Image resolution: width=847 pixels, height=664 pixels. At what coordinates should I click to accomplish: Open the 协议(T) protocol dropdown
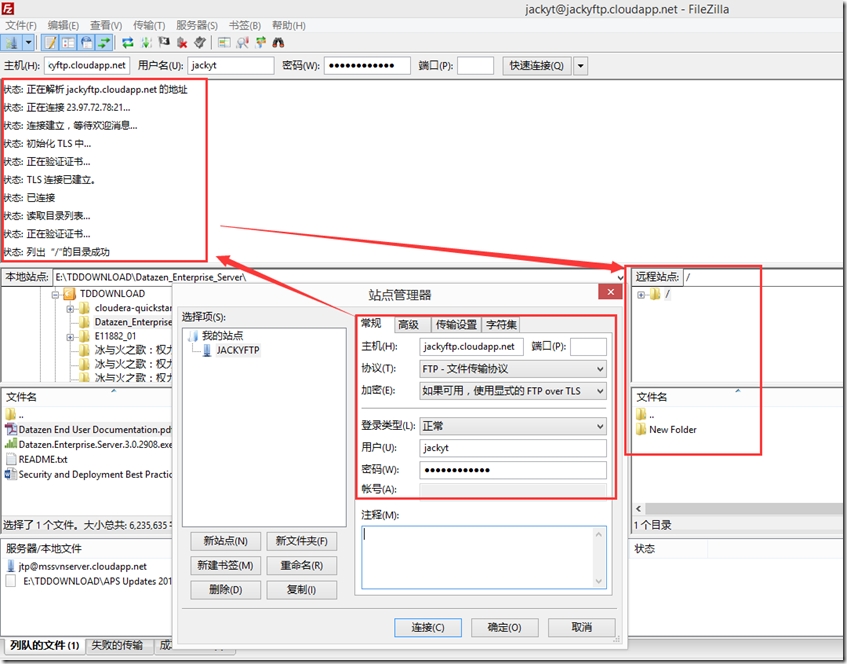(513, 369)
